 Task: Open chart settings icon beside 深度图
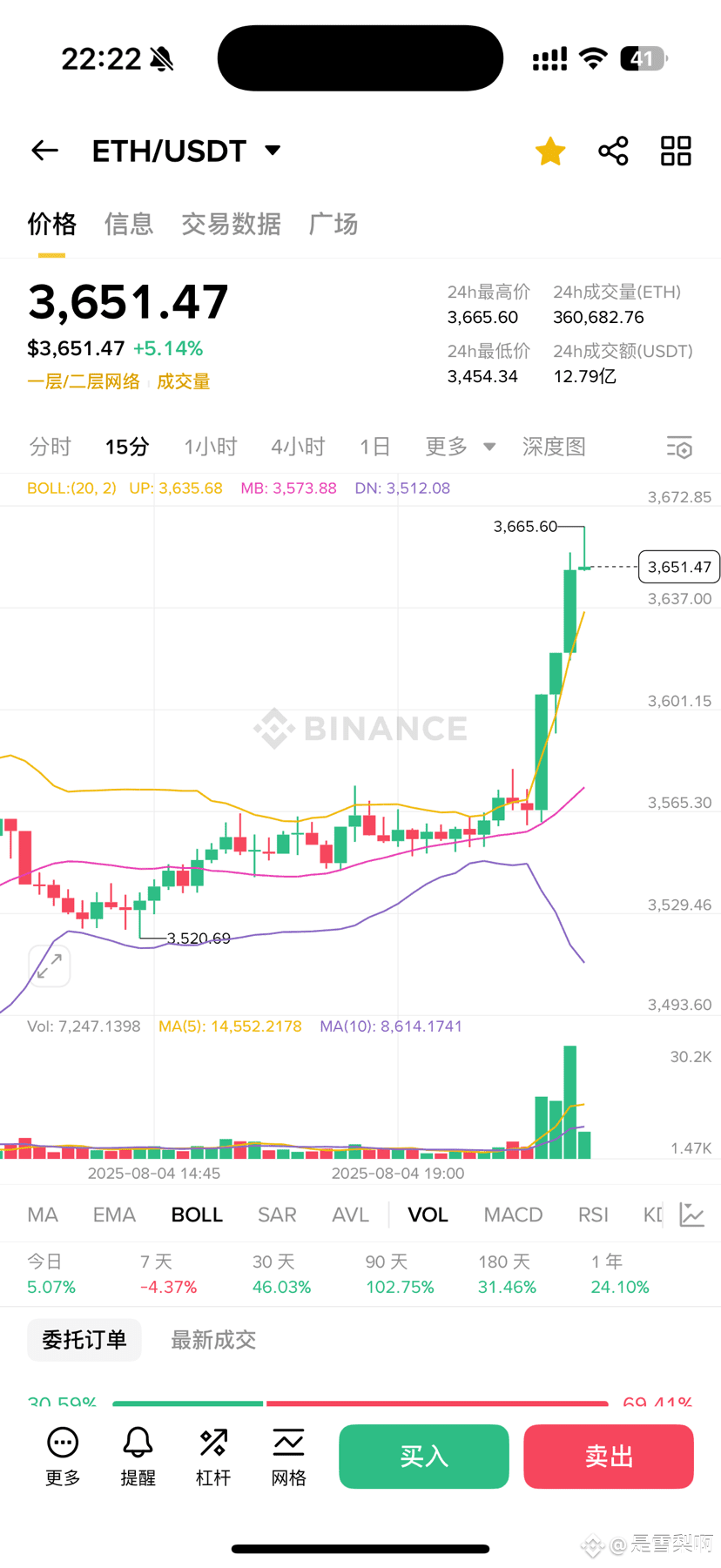(679, 448)
